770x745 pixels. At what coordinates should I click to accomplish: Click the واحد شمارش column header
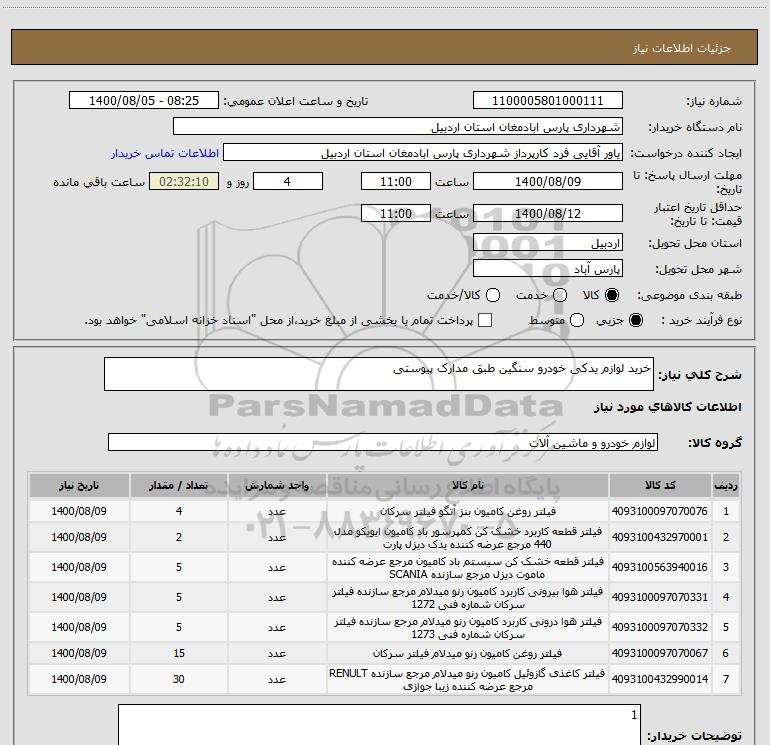(277, 485)
